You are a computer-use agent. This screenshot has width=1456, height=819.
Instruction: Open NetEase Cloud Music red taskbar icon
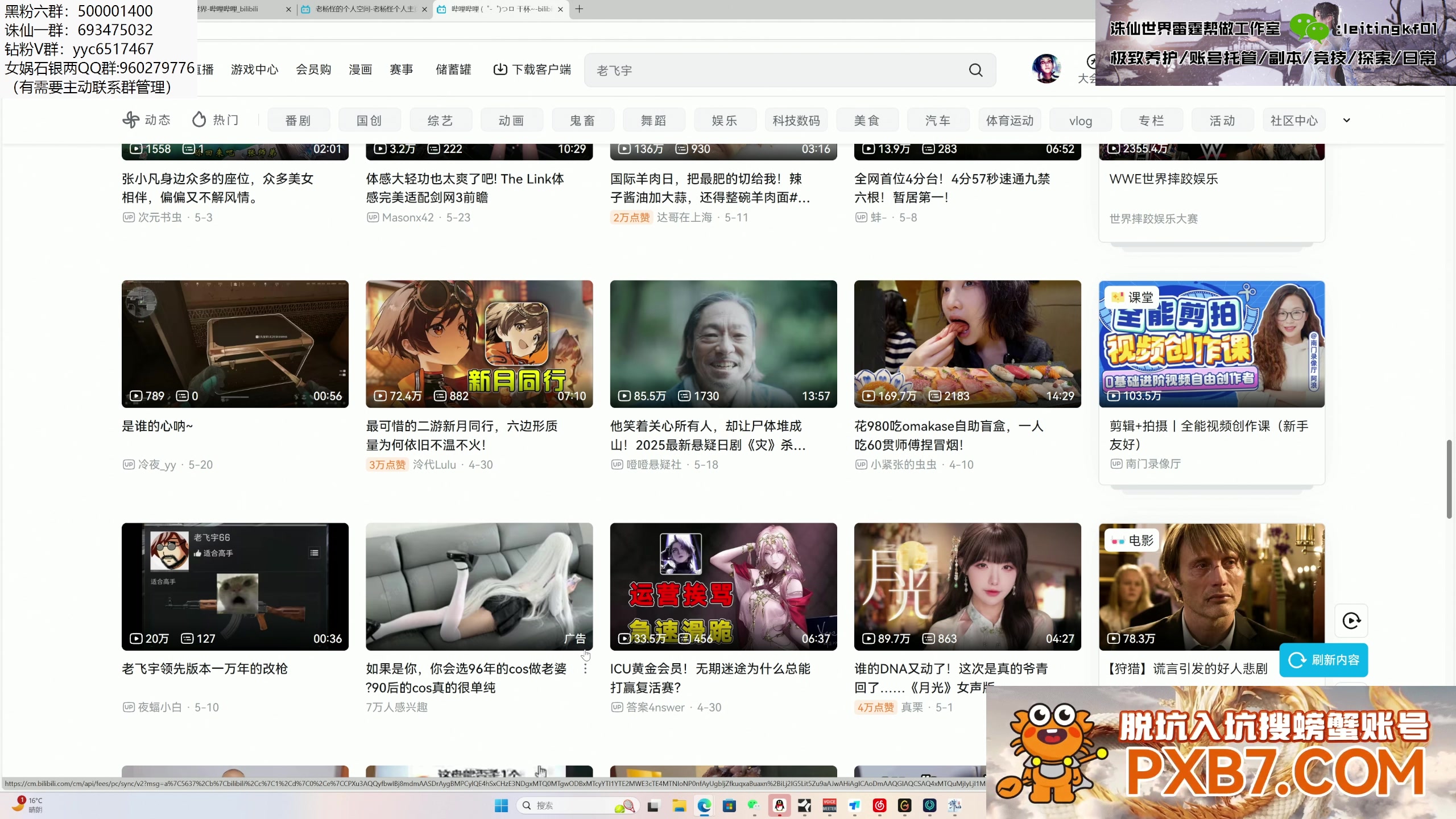point(879,805)
